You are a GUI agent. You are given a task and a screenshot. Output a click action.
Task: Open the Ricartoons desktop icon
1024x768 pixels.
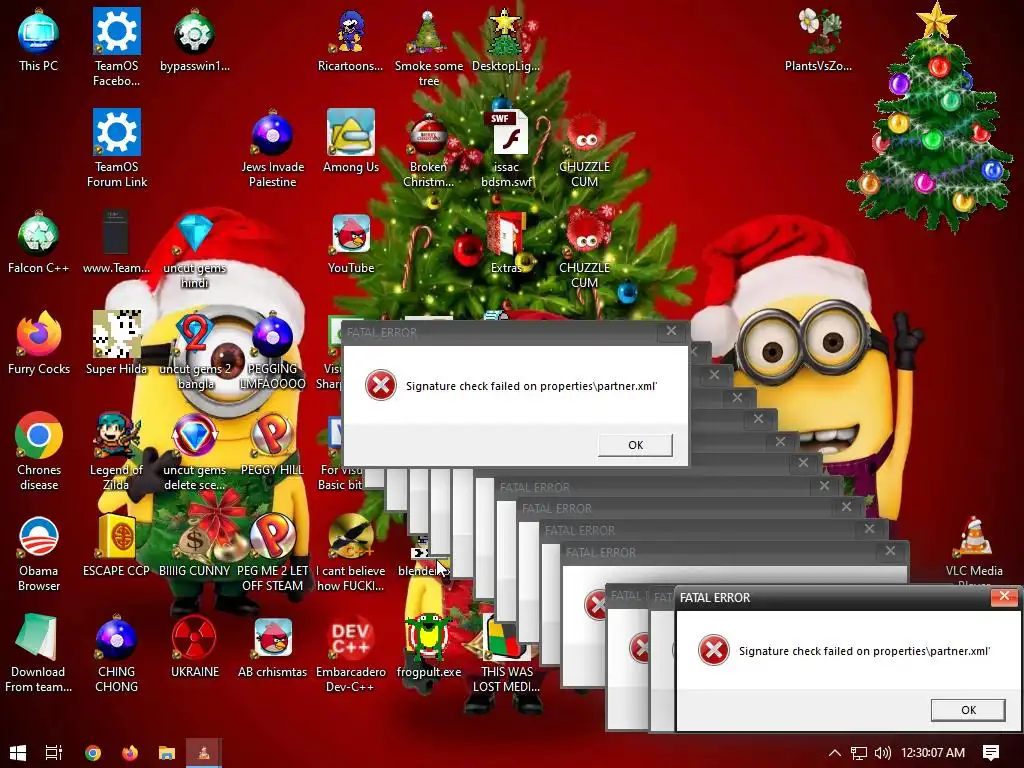(350, 33)
